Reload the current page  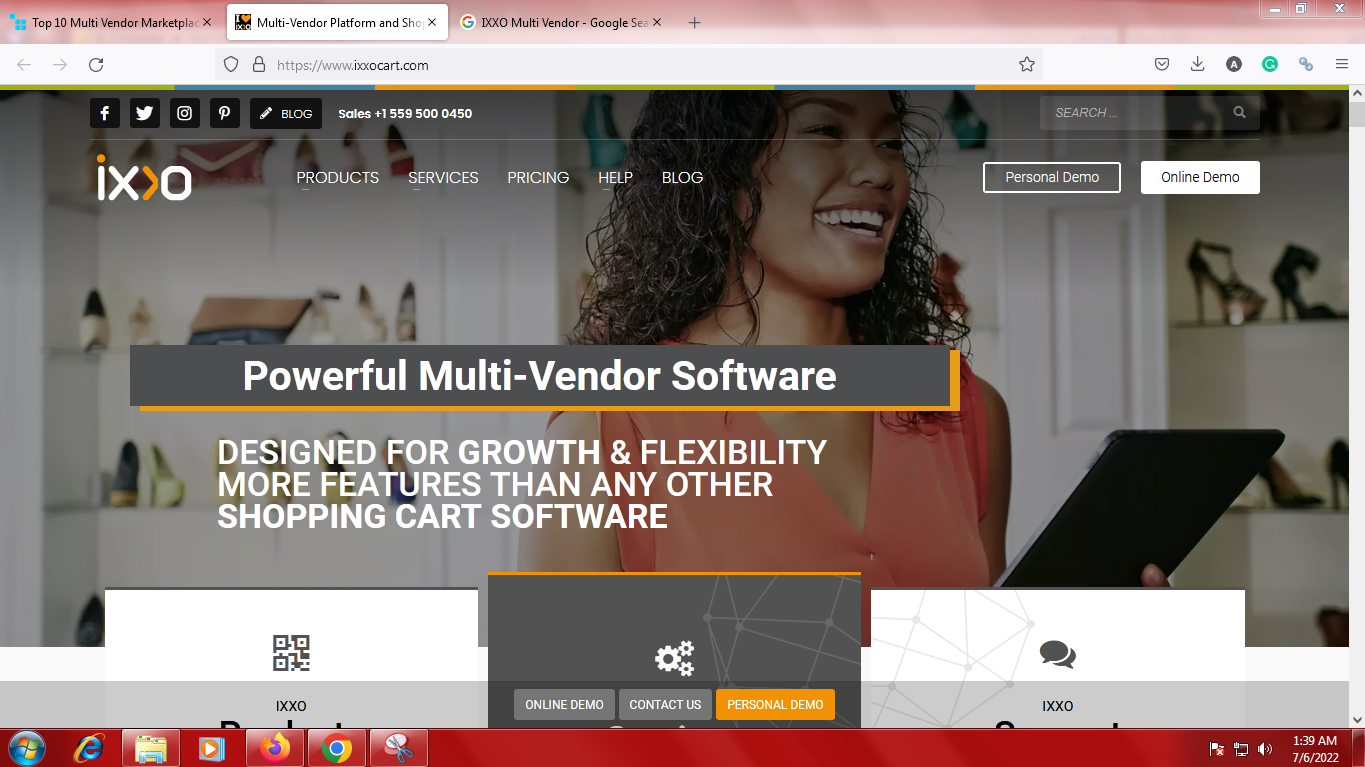pos(96,64)
